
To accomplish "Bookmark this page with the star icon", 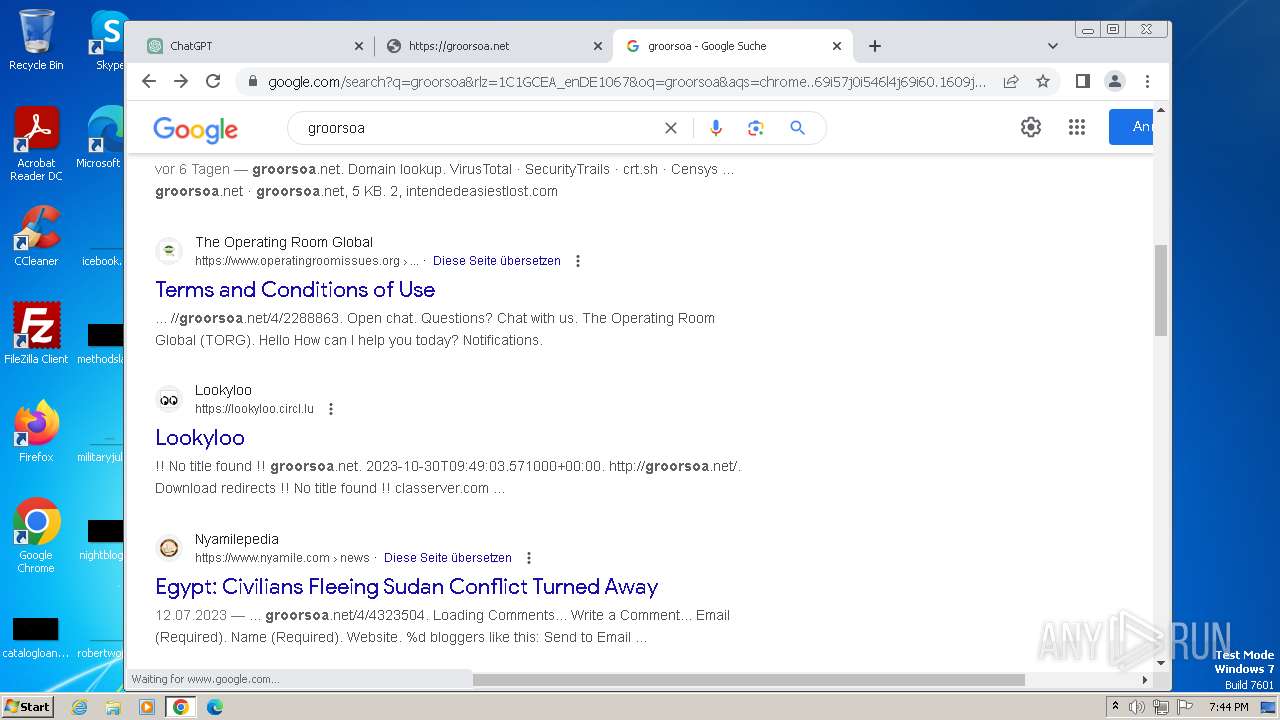I will tap(1043, 81).
